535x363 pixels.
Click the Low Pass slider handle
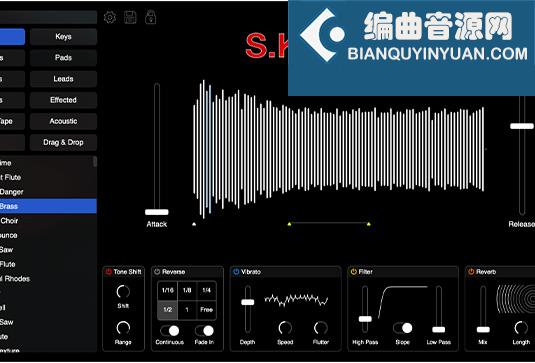[x=438, y=330]
